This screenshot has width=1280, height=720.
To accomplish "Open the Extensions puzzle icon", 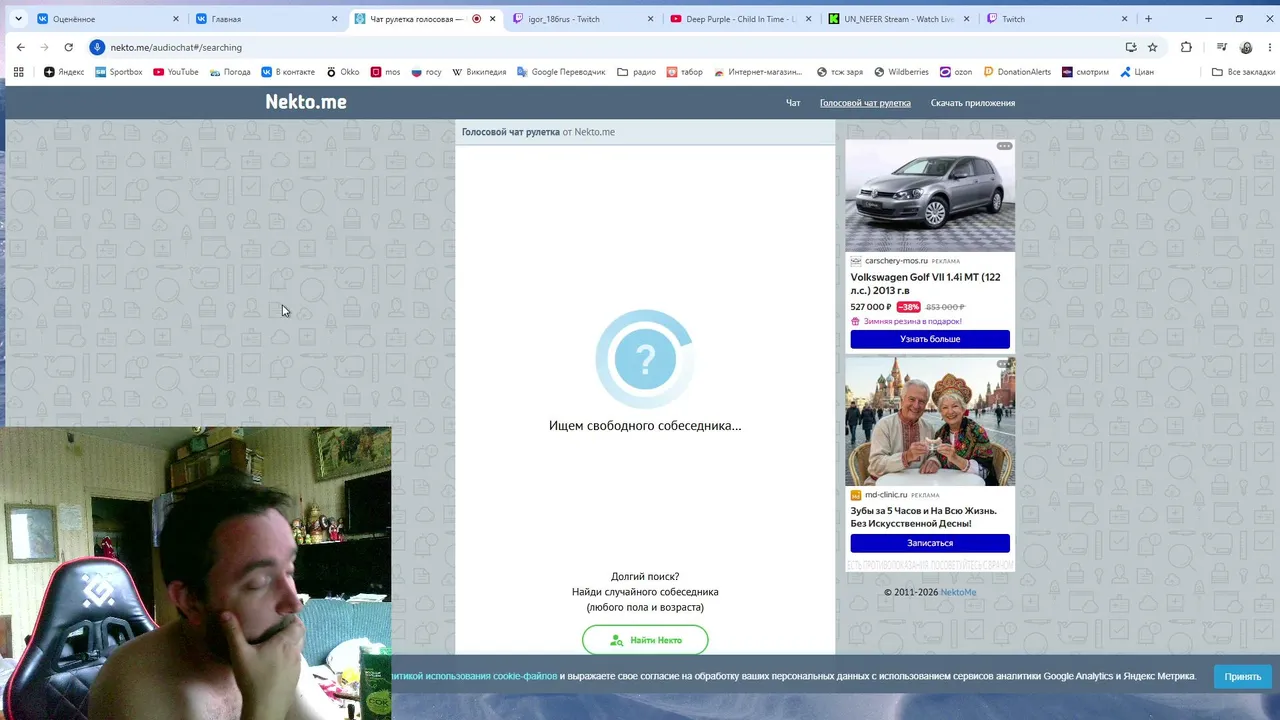I will 1187,47.
